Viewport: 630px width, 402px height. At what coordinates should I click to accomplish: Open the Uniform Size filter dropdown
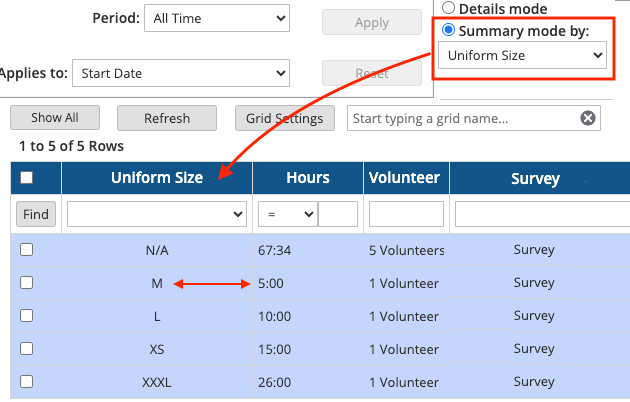pyautogui.click(x=157, y=214)
